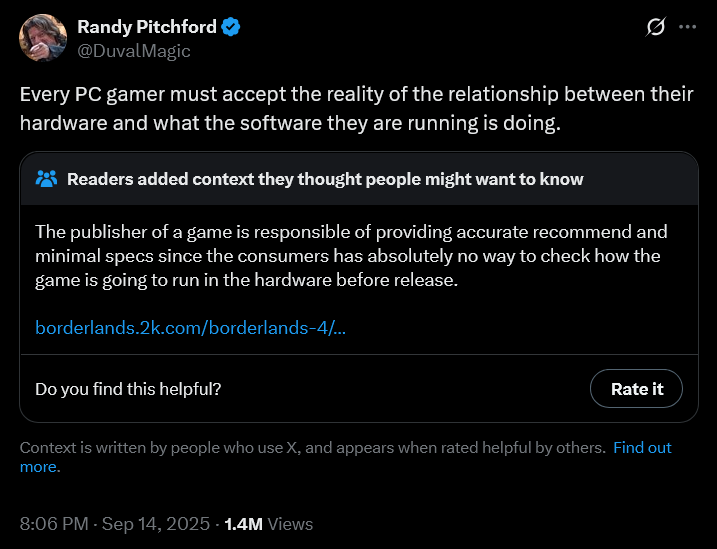
Task: Click the Views label beside the count
Action: click(x=290, y=523)
